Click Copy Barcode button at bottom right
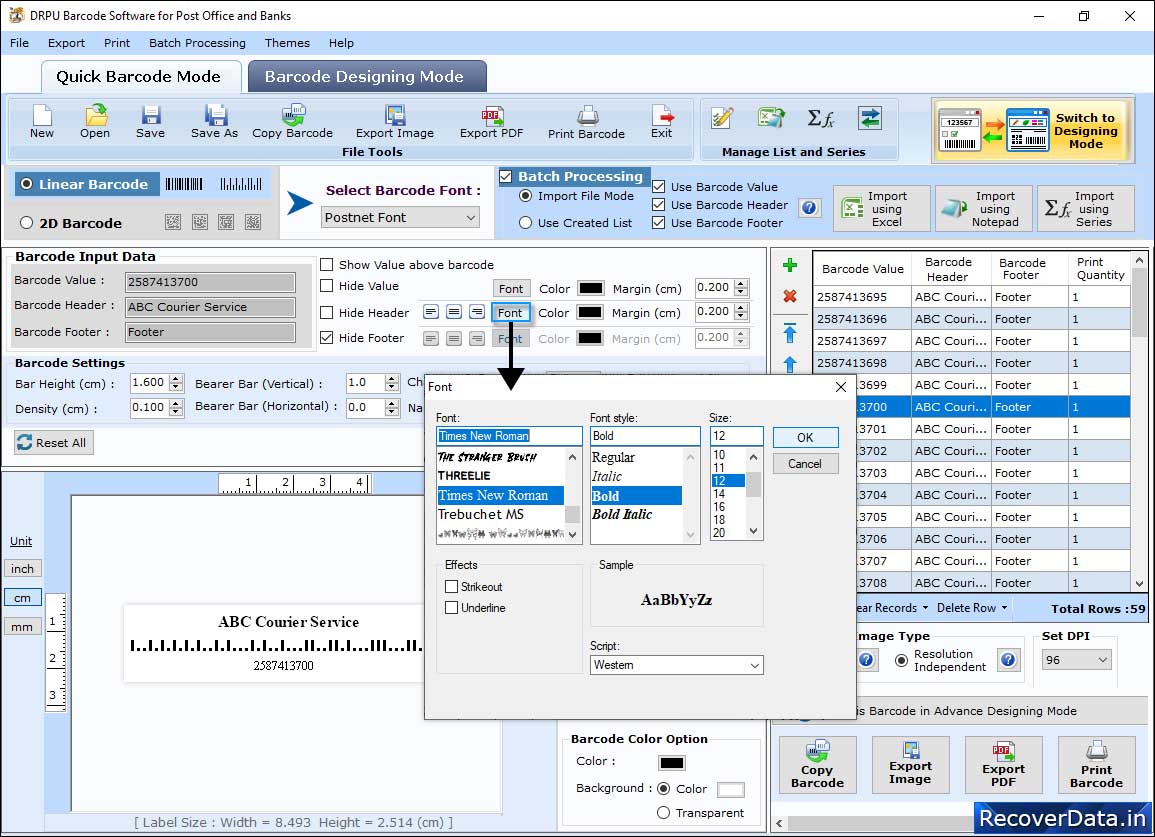1155x837 pixels. [818, 766]
